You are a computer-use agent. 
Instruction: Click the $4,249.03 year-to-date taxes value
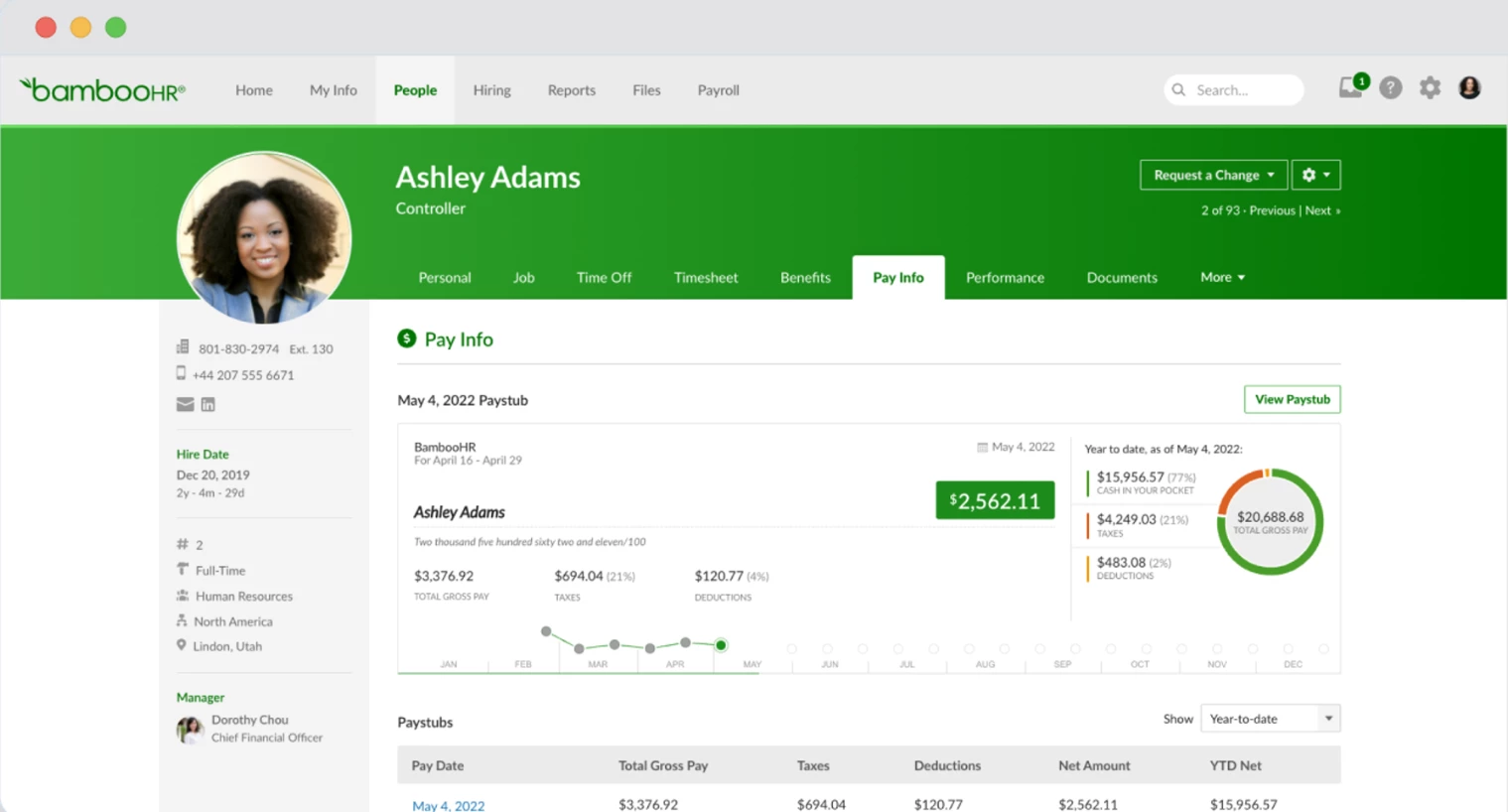pos(1126,519)
